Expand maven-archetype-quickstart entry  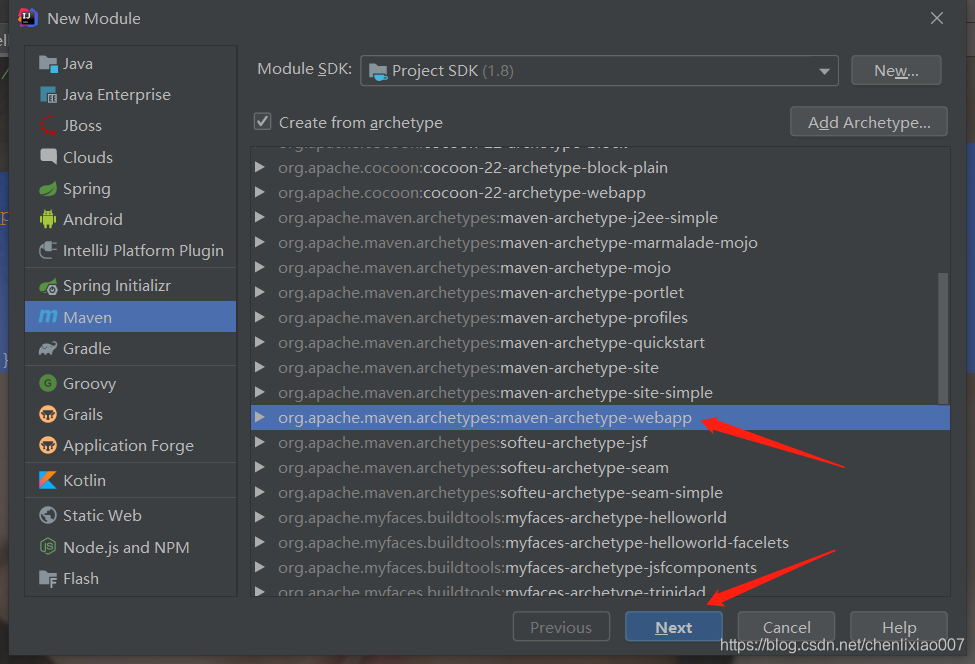(260, 342)
